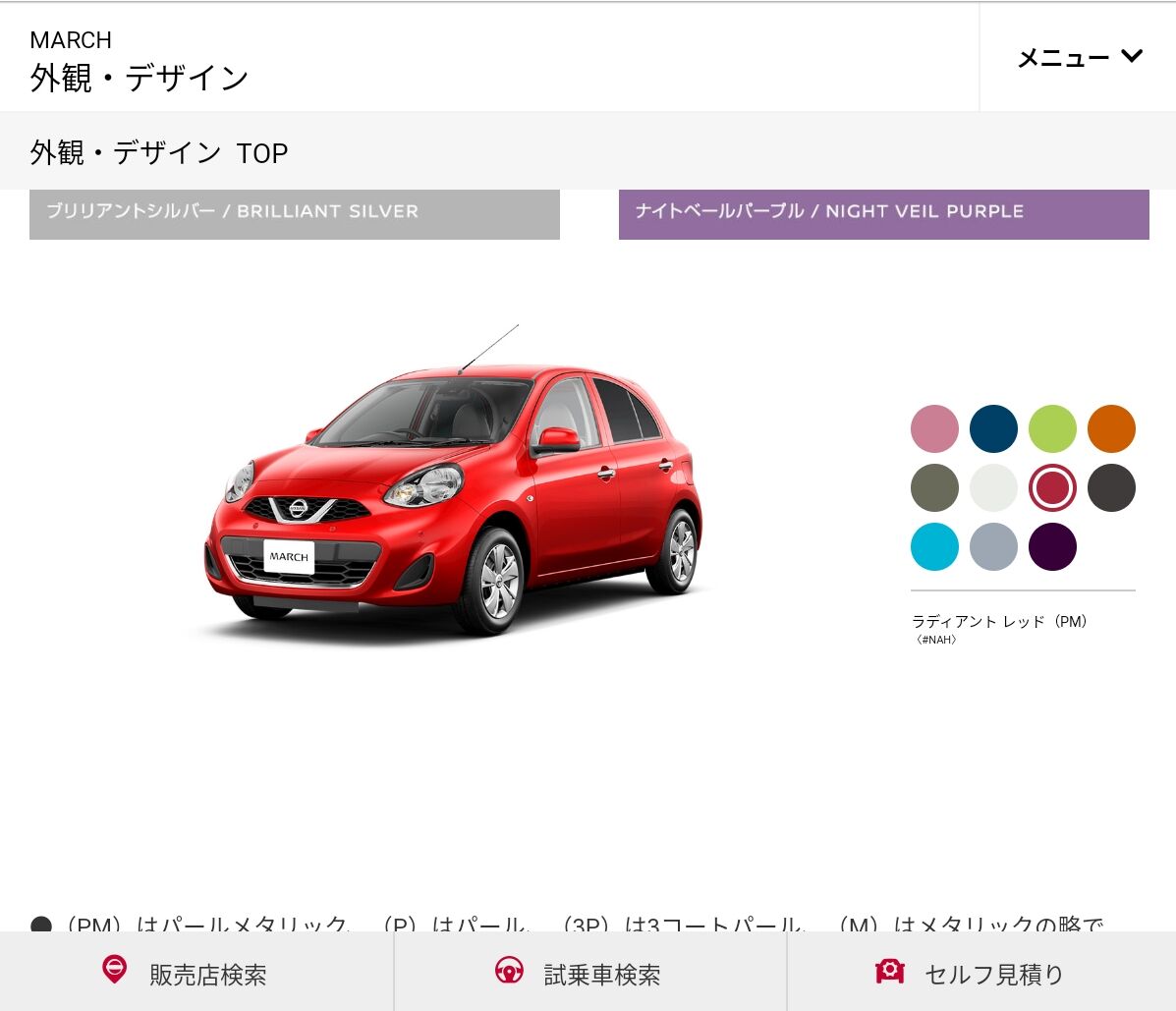The width and height of the screenshot is (1176, 1011).
Task: Select the silver gray color swatch
Action: pos(993,546)
